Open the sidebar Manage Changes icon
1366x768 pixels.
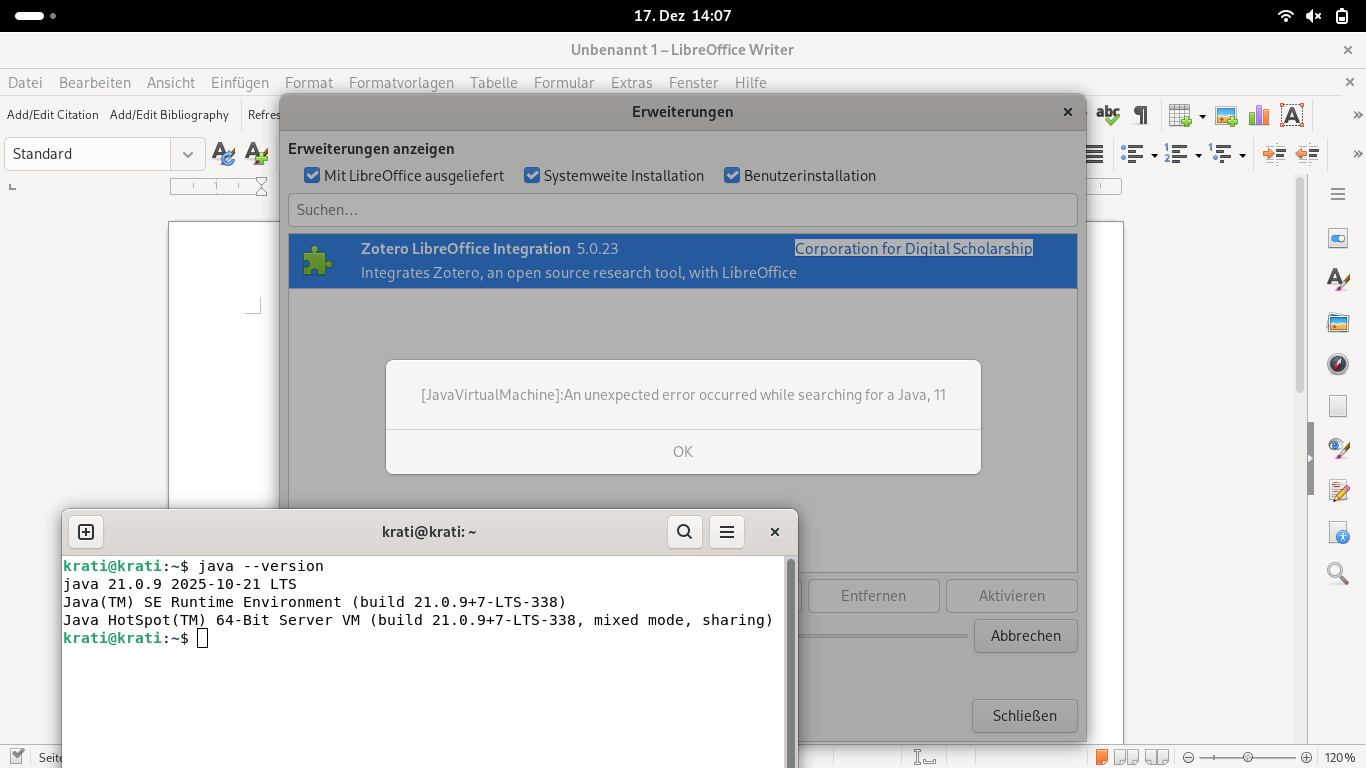[1338, 490]
